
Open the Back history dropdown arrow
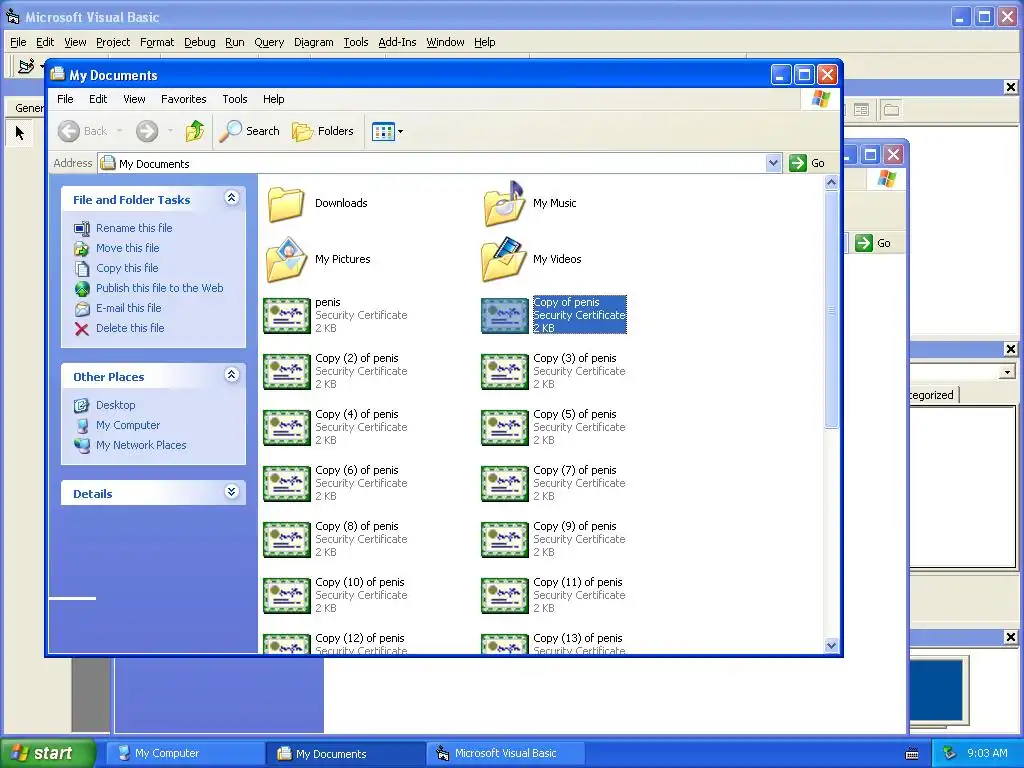pyautogui.click(x=120, y=131)
